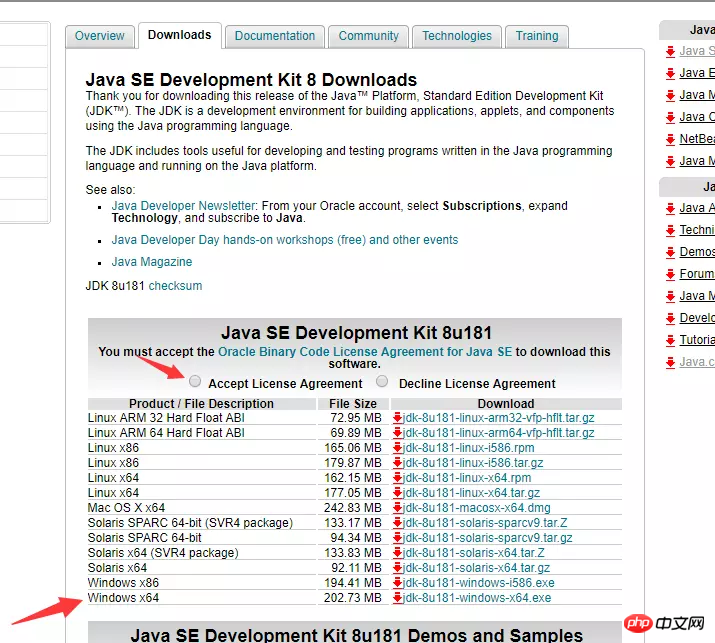The height and width of the screenshot is (643, 715).
Task: Click download arrow icon for linux-i586.tar.gz
Action: (397, 463)
